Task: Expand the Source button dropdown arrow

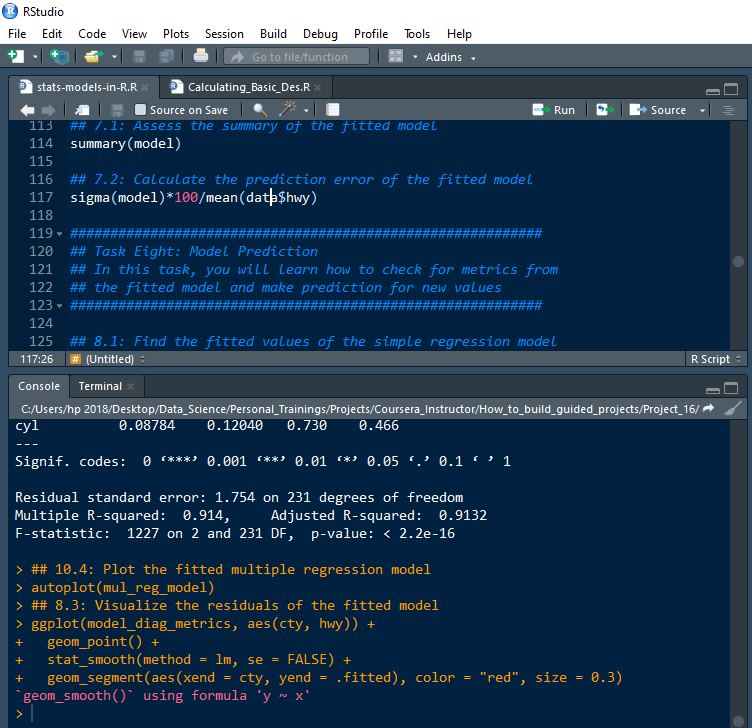Action: click(x=702, y=110)
